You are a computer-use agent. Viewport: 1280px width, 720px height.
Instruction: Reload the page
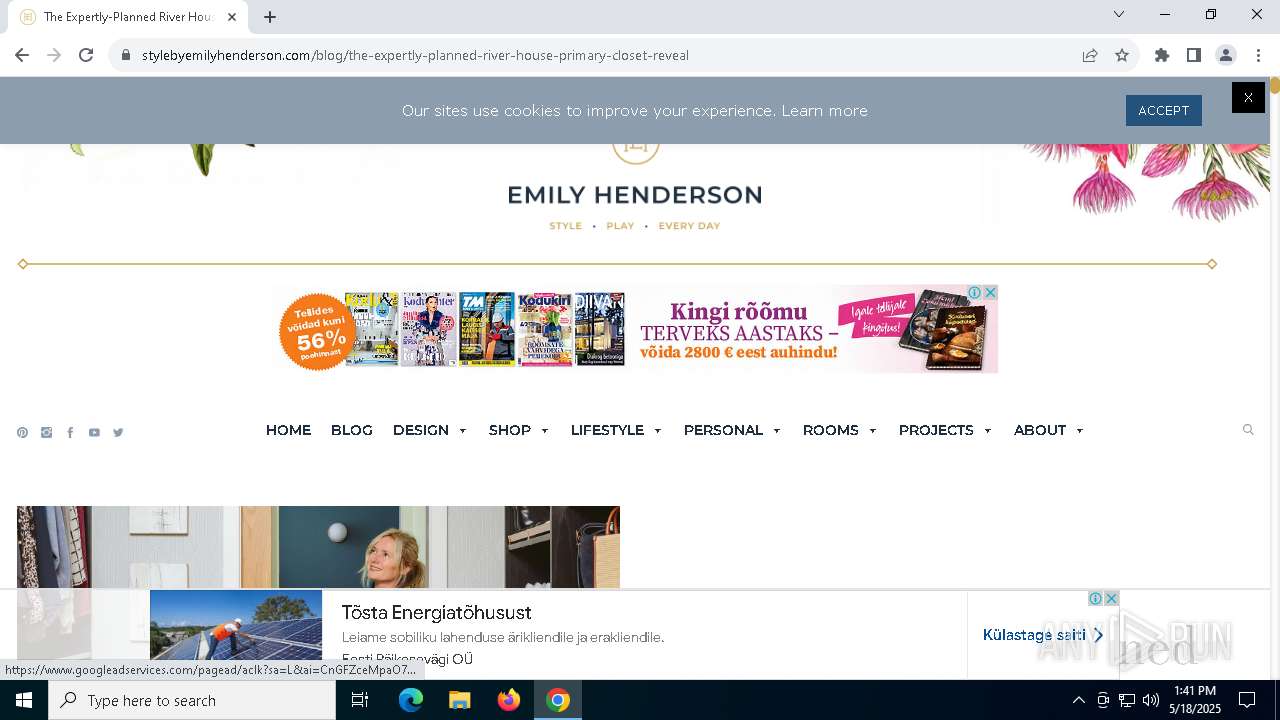click(x=86, y=55)
